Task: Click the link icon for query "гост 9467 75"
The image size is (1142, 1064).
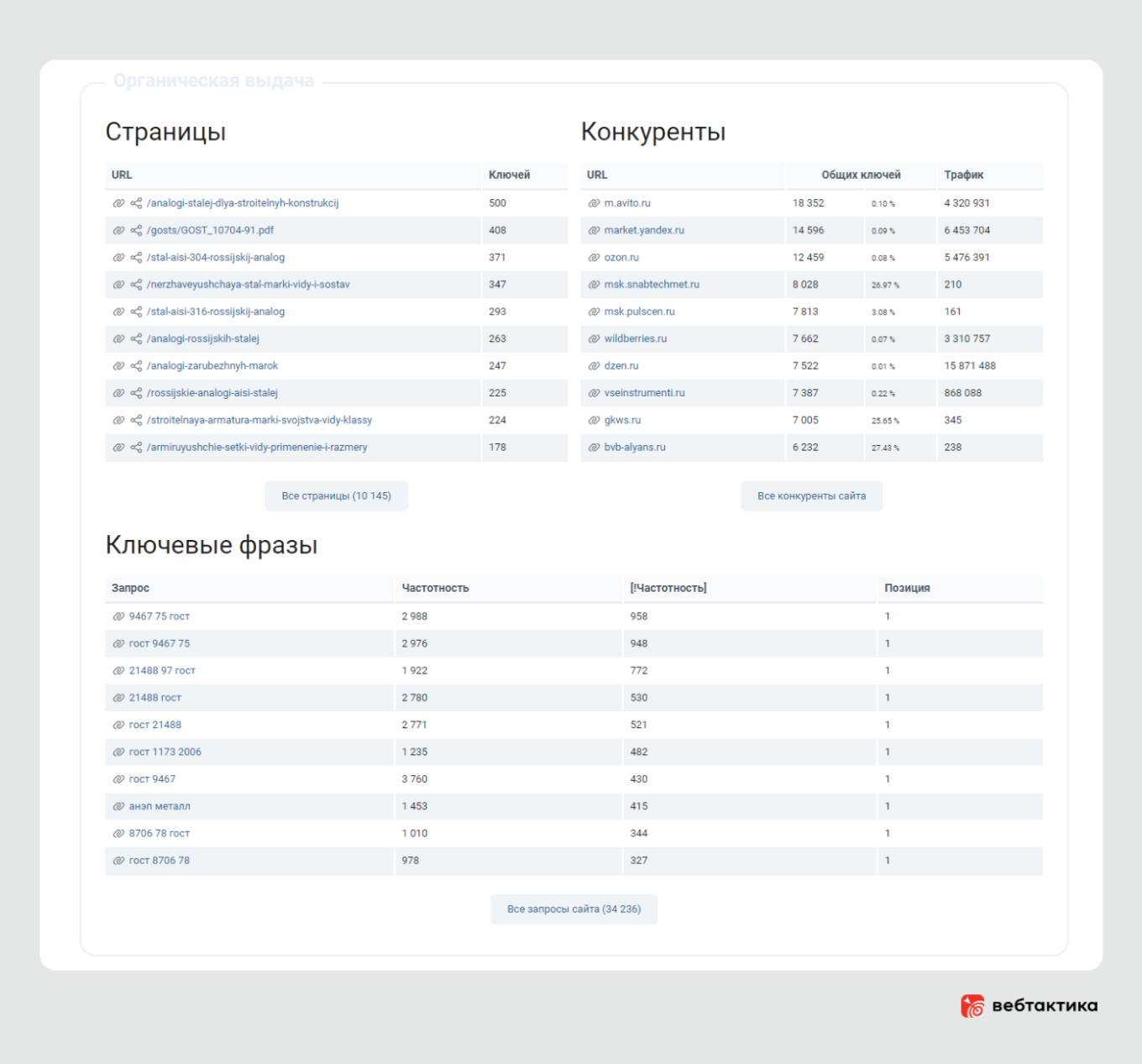Action: click(x=118, y=643)
